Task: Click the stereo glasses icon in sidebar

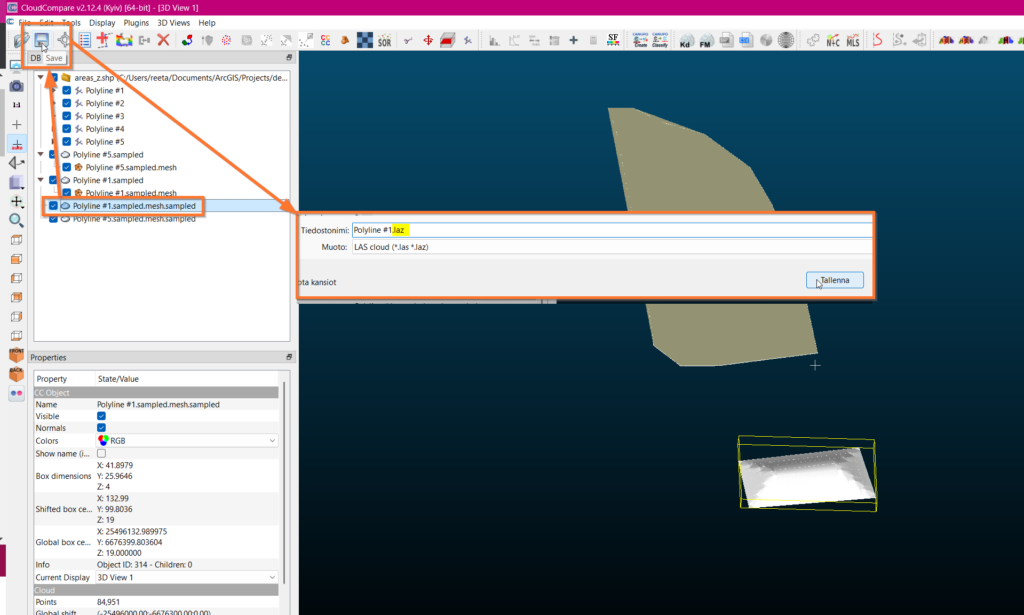Action: [16, 393]
